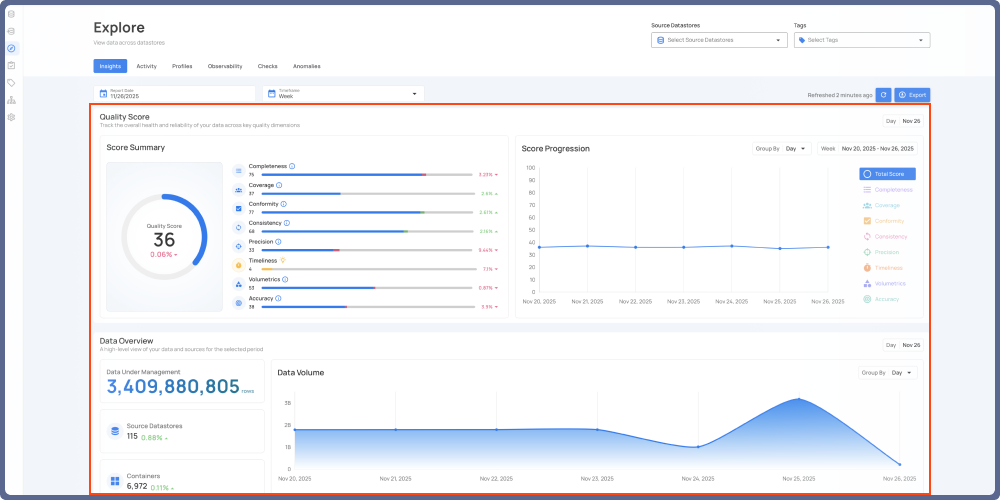This screenshot has width=1000, height=500.
Task: Click the lightbulb icon next to Timeliness
Action: 283,260
